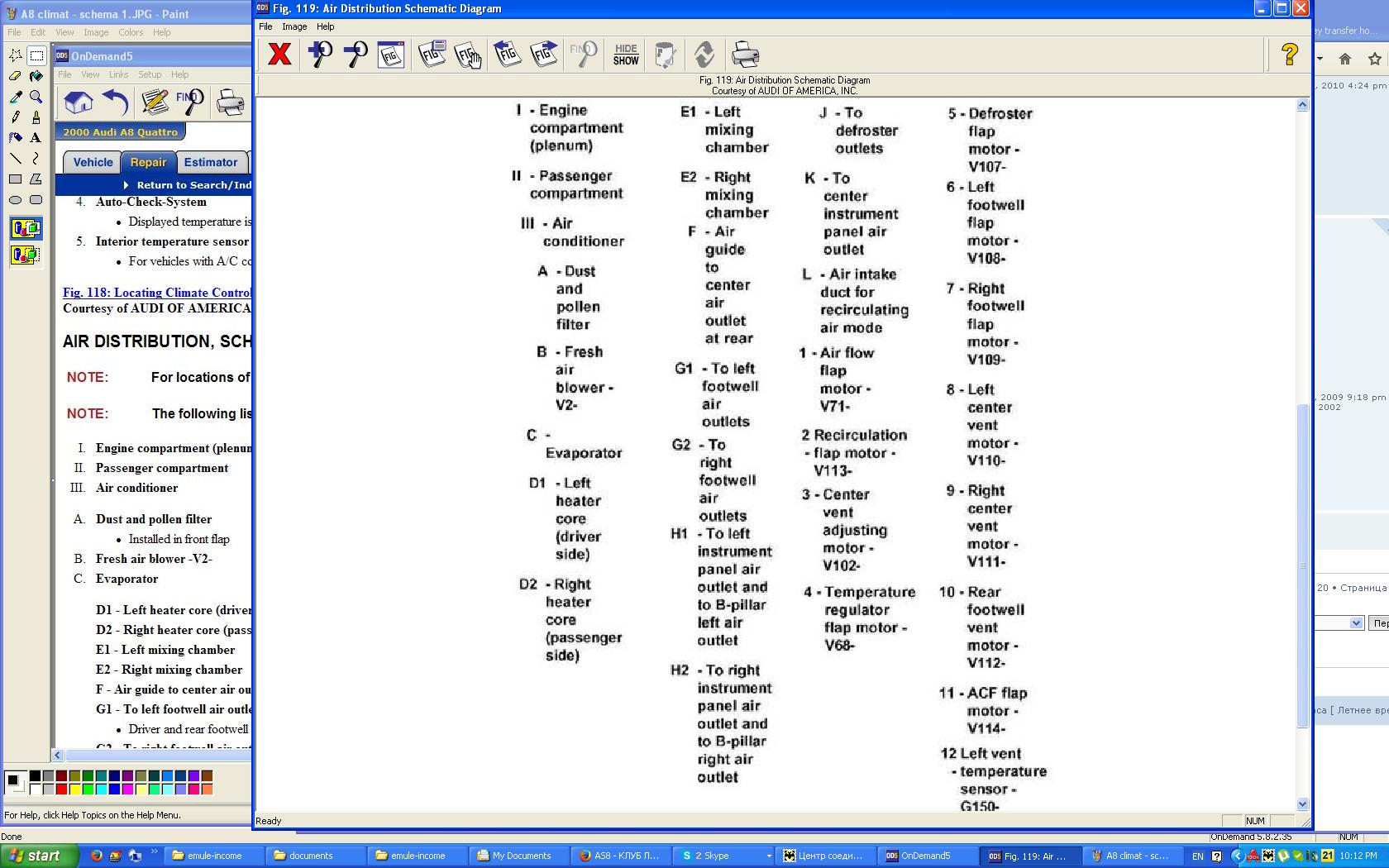Go to the next figure

pyautogui.click(x=543, y=55)
